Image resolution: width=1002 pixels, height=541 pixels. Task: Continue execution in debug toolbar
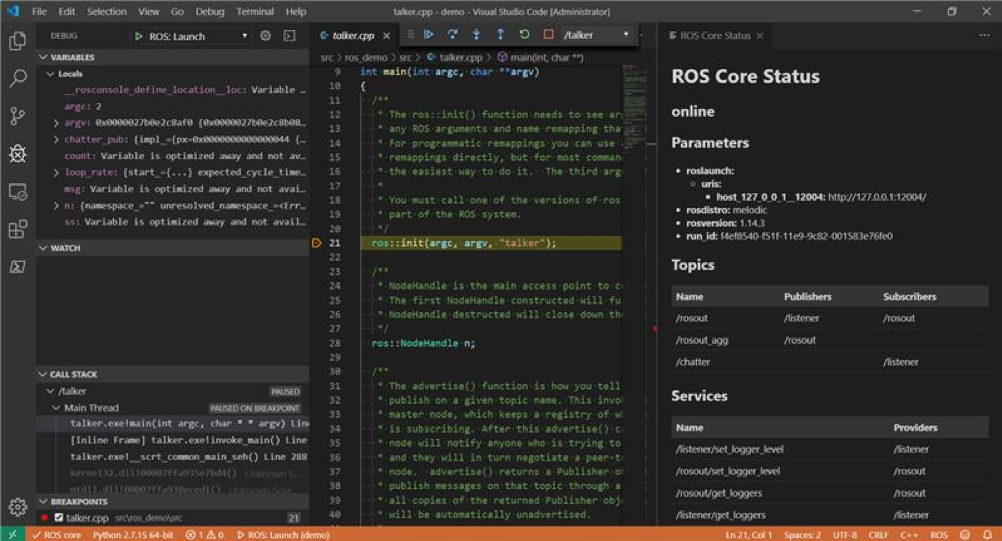click(x=429, y=34)
